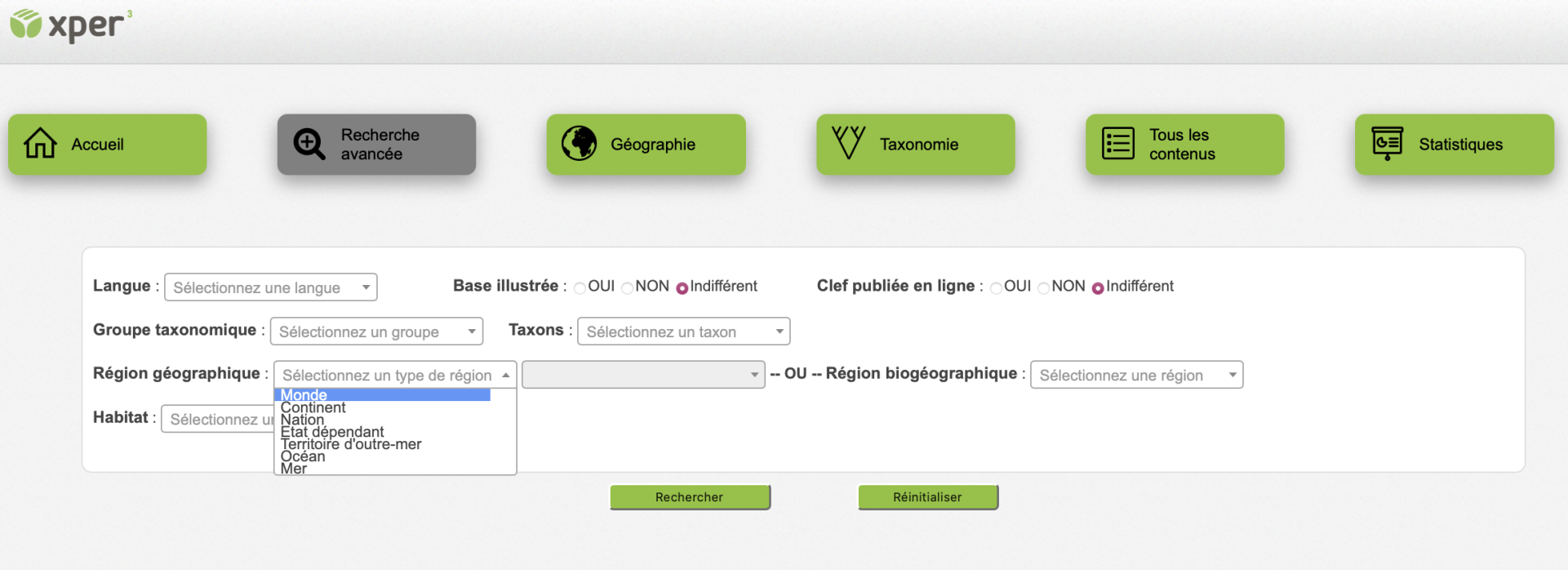Select OUI for Clef publiée en ligne
Screen dimensions: 1568x570
(996, 287)
